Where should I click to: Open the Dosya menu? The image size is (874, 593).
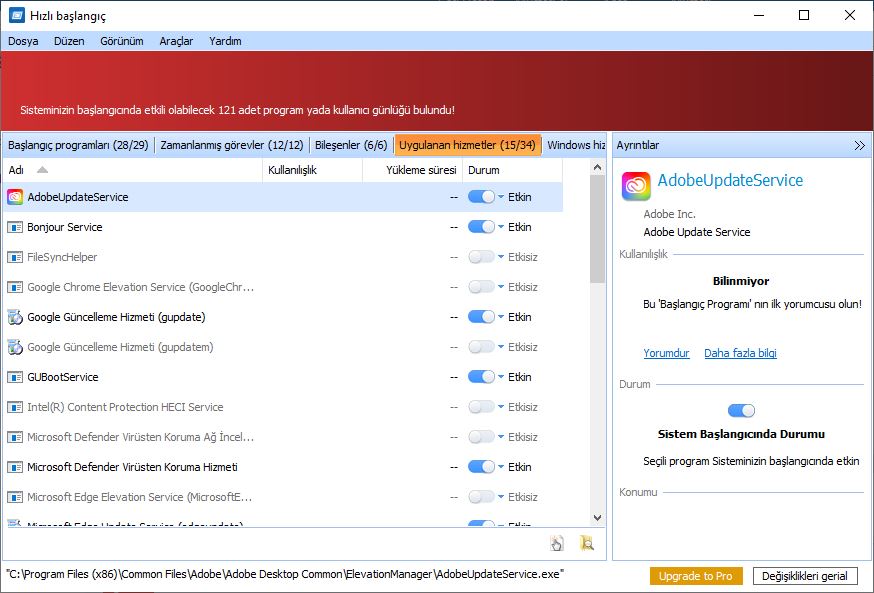point(23,41)
